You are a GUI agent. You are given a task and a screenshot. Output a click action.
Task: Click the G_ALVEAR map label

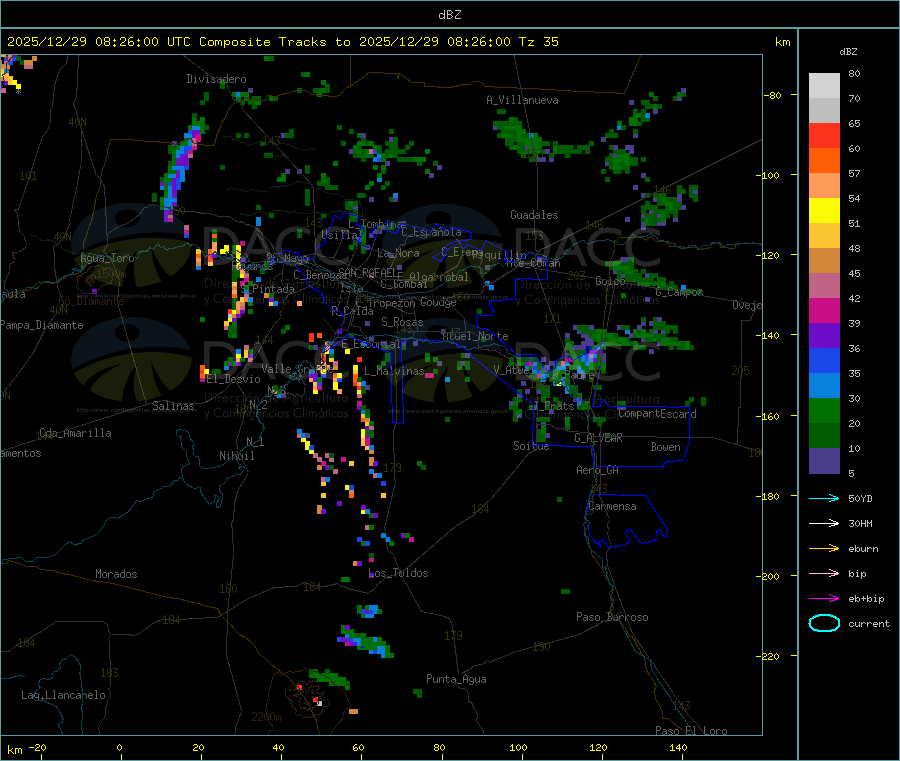coord(598,438)
